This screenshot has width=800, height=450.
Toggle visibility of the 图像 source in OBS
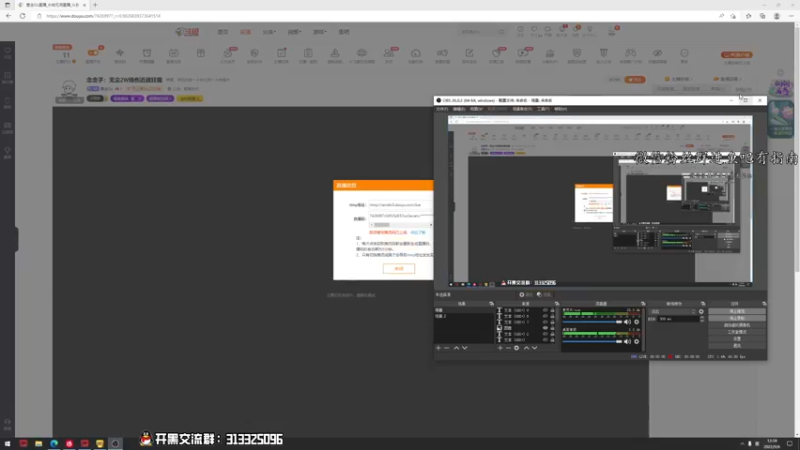point(545,328)
